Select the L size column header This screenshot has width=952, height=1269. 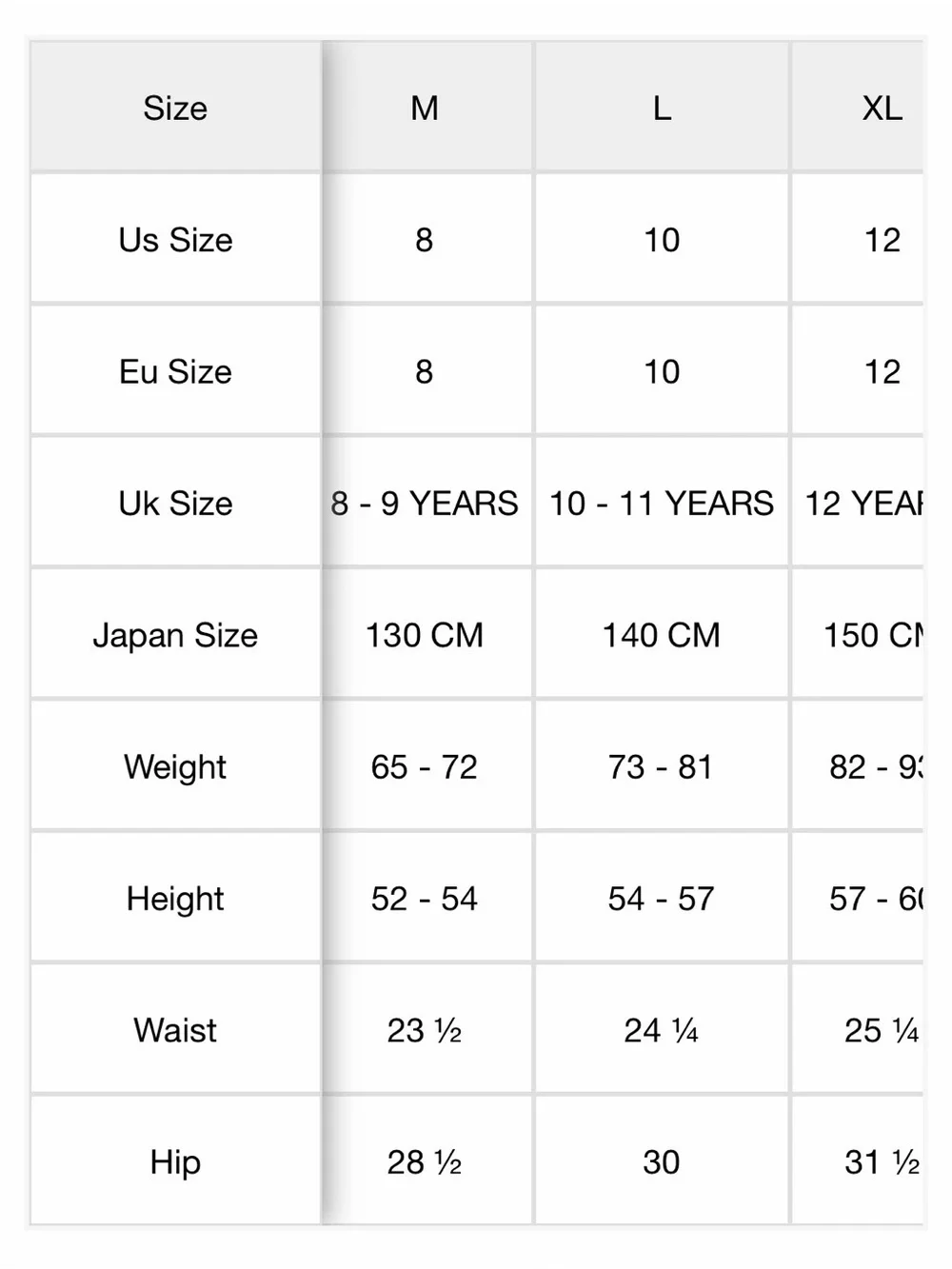point(662,108)
